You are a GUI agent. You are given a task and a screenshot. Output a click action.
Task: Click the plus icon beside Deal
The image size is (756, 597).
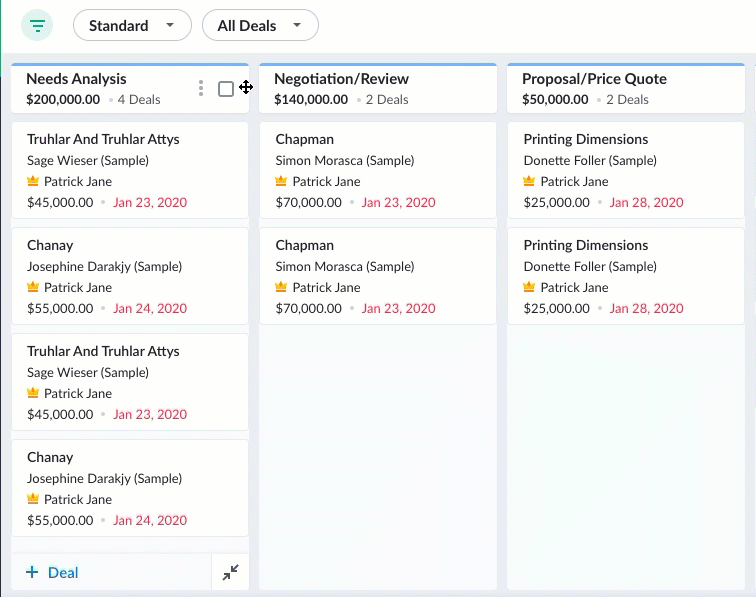click(32, 572)
